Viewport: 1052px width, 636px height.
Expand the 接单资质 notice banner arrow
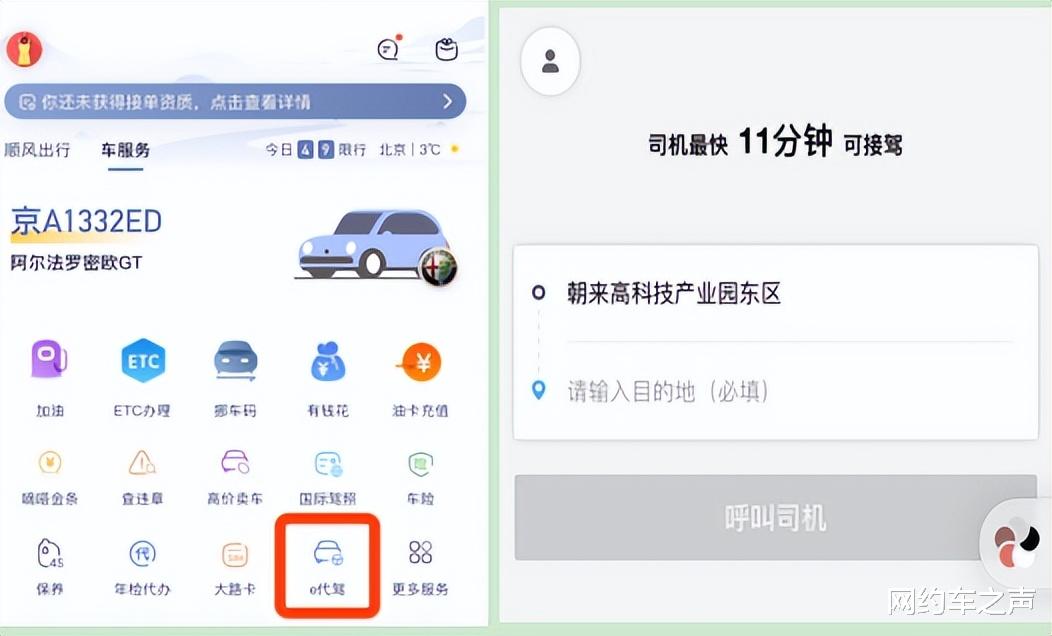(448, 101)
